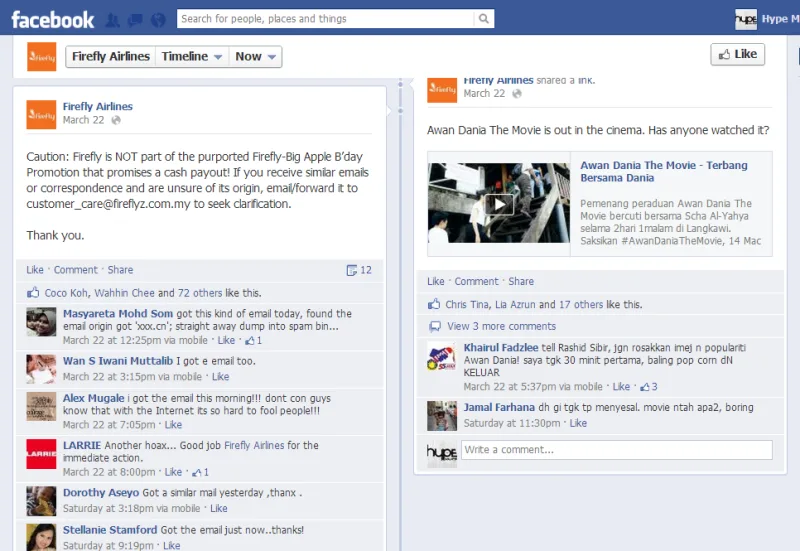The width and height of the screenshot is (800, 551).
Task: Click the thumbs-up icon next to Coco Koh
Action: click(x=33, y=293)
